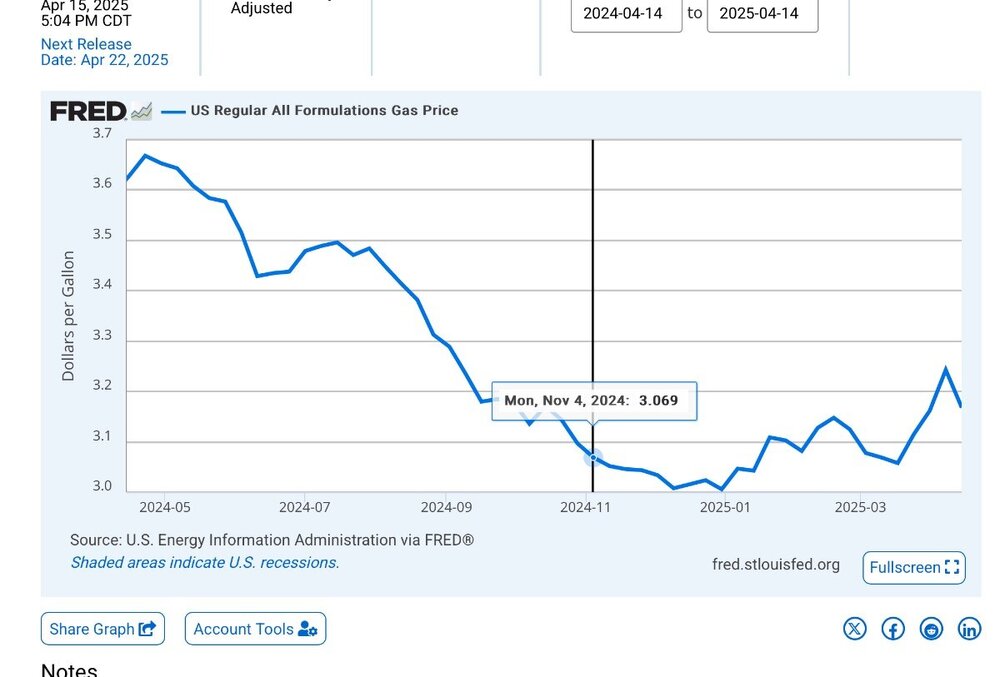Viewport: 1000px width, 677px height.
Task: Click the Source: U.S. Energy Information Administration text
Action: click(x=272, y=540)
